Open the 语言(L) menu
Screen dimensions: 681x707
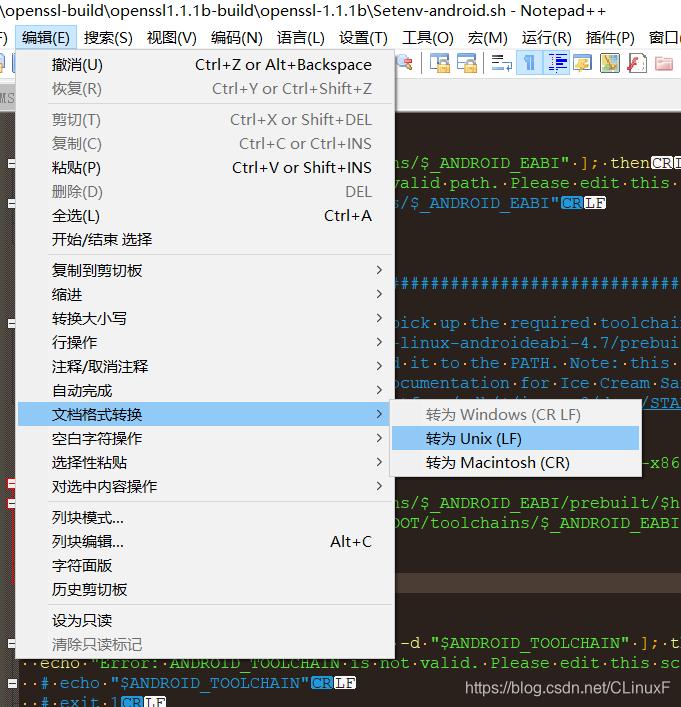[301, 37]
